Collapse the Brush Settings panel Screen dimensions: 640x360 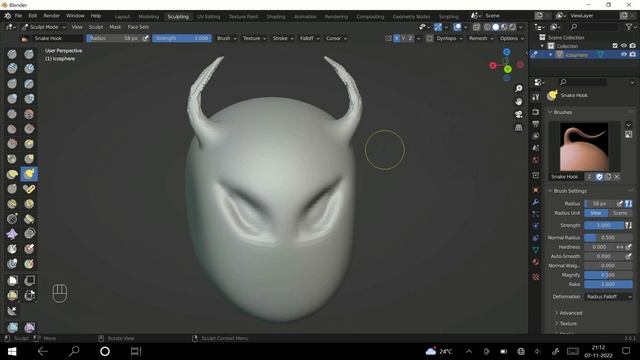tap(570, 191)
